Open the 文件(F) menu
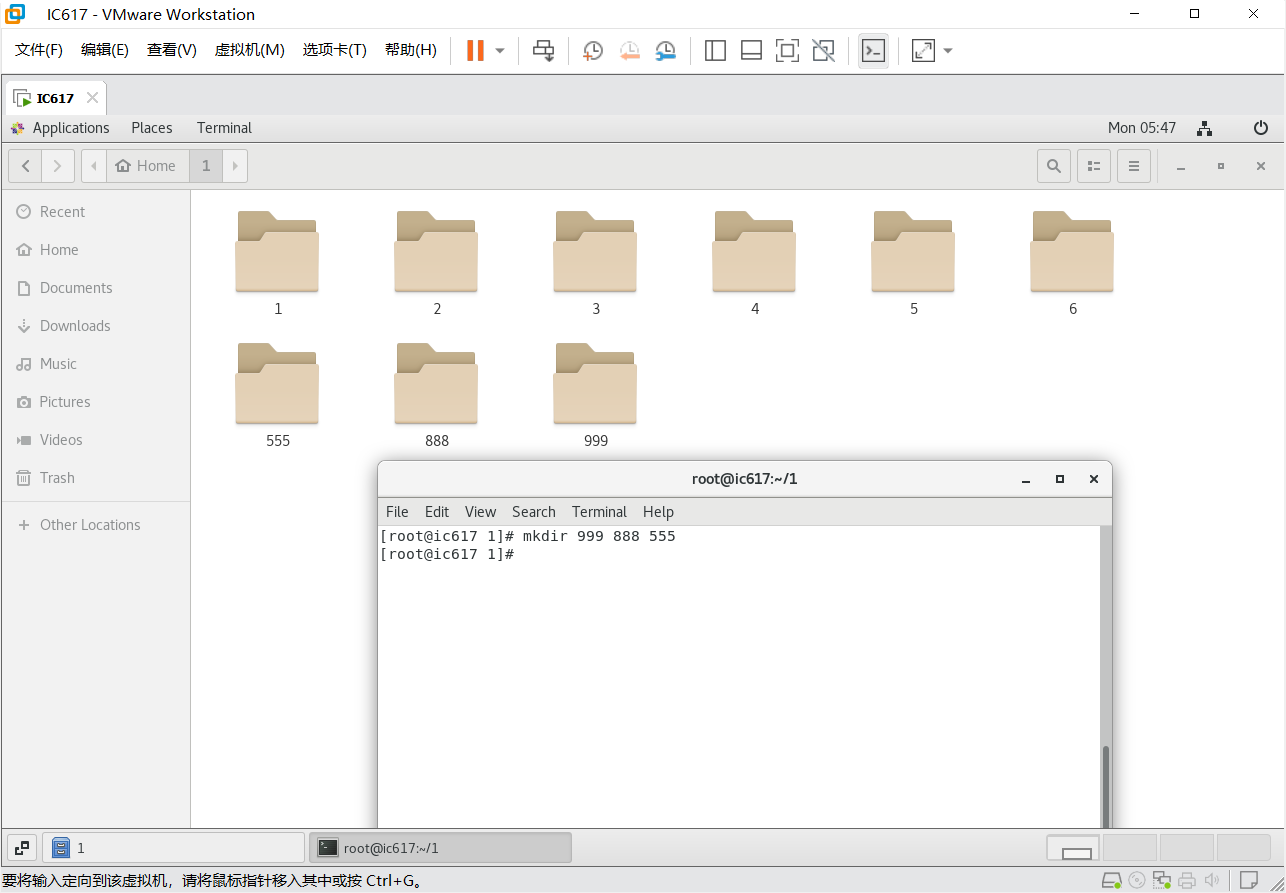 point(39,50)
